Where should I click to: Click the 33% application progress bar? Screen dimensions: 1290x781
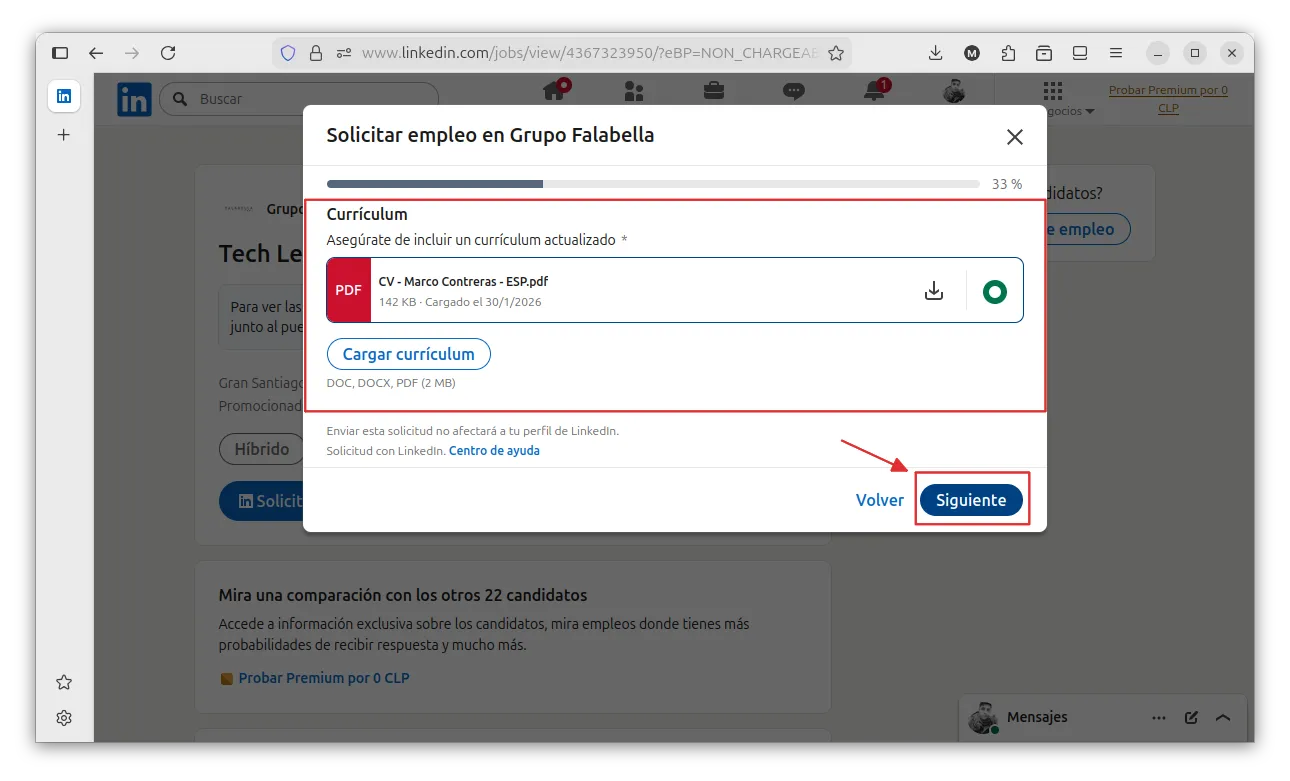650,183
